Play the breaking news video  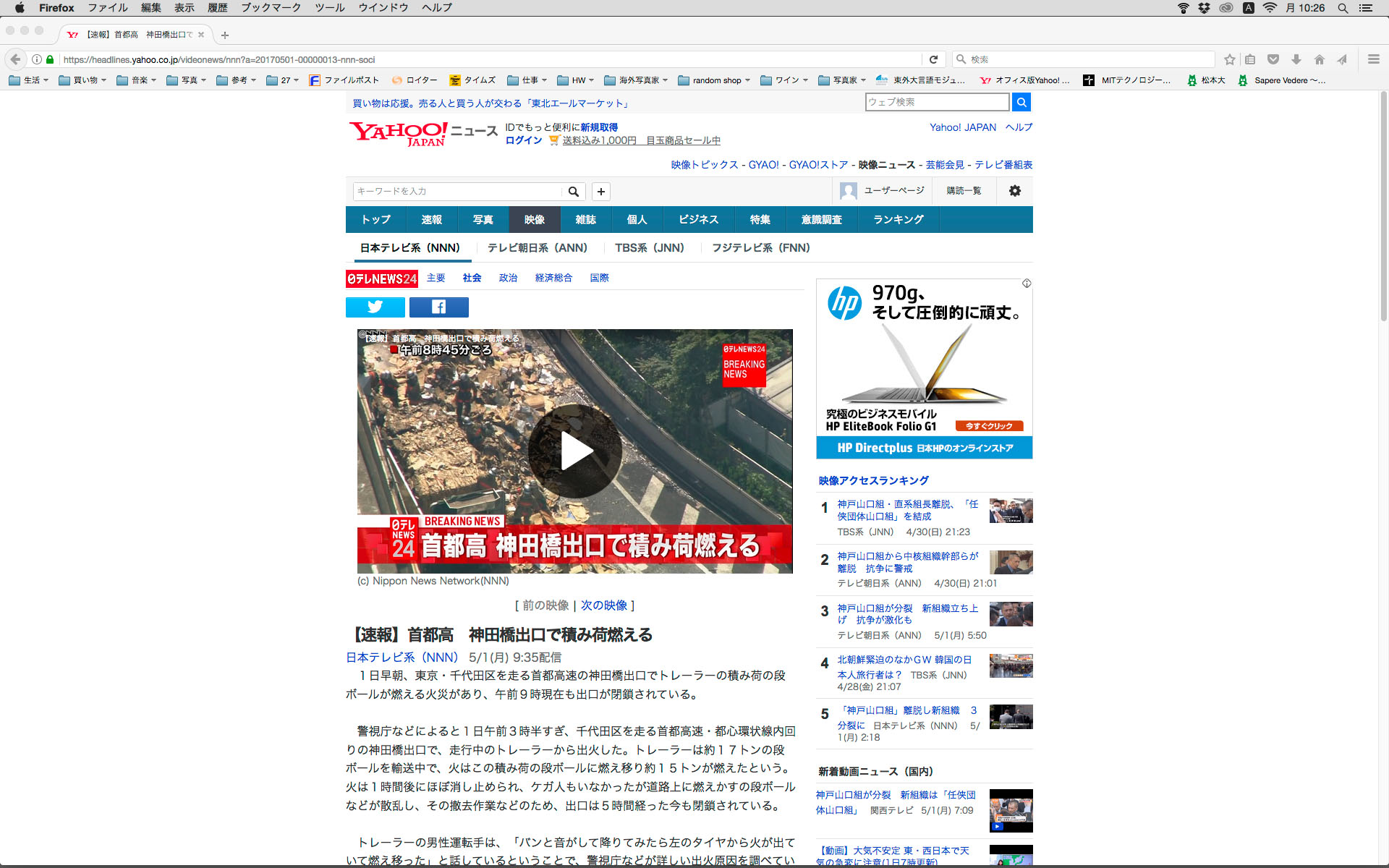click(574, 451)
